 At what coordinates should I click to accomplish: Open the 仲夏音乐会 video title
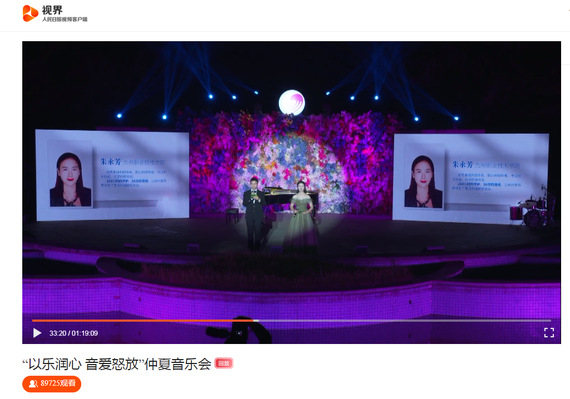coord(117,364)
